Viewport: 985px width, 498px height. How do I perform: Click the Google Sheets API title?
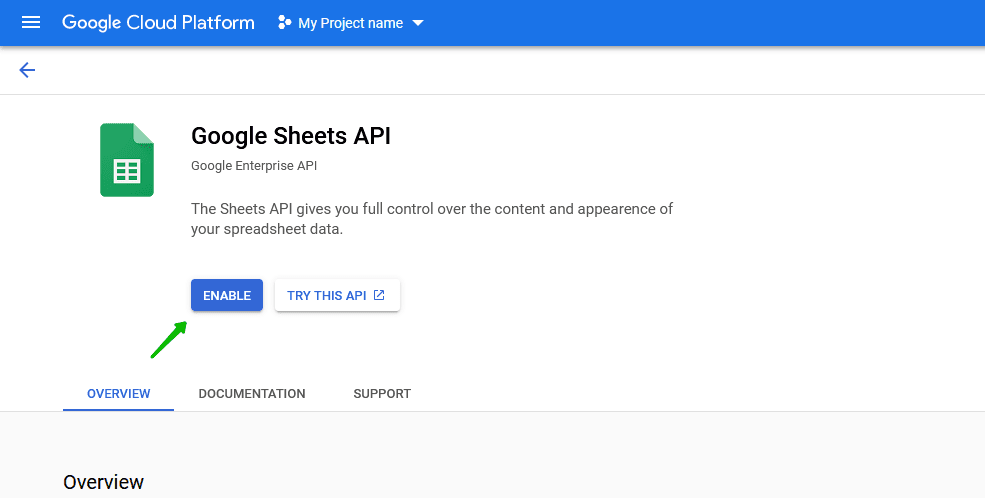[x=290, y=136]
